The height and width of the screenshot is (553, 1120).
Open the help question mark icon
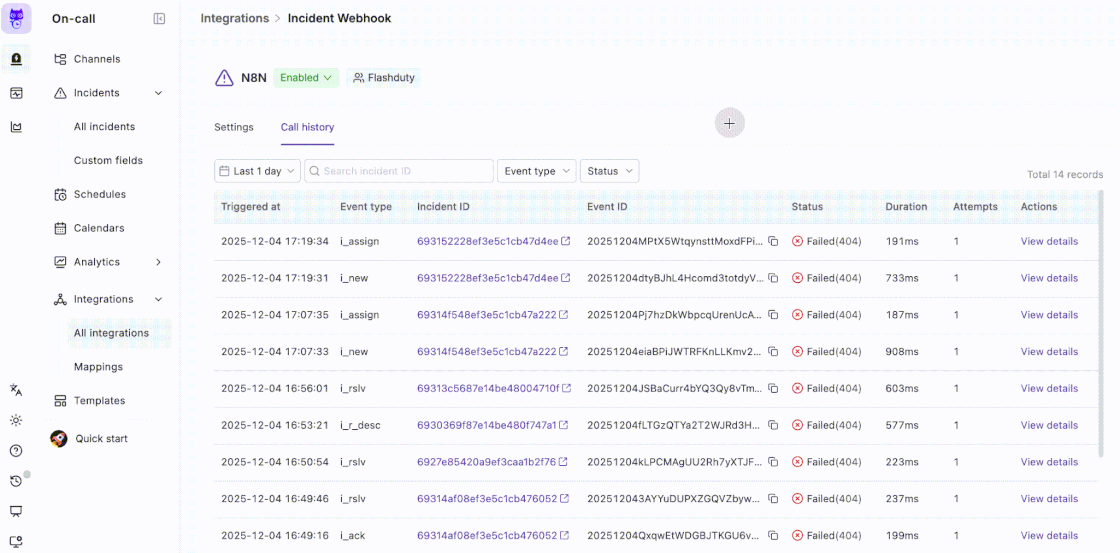(x=16, y=451)
